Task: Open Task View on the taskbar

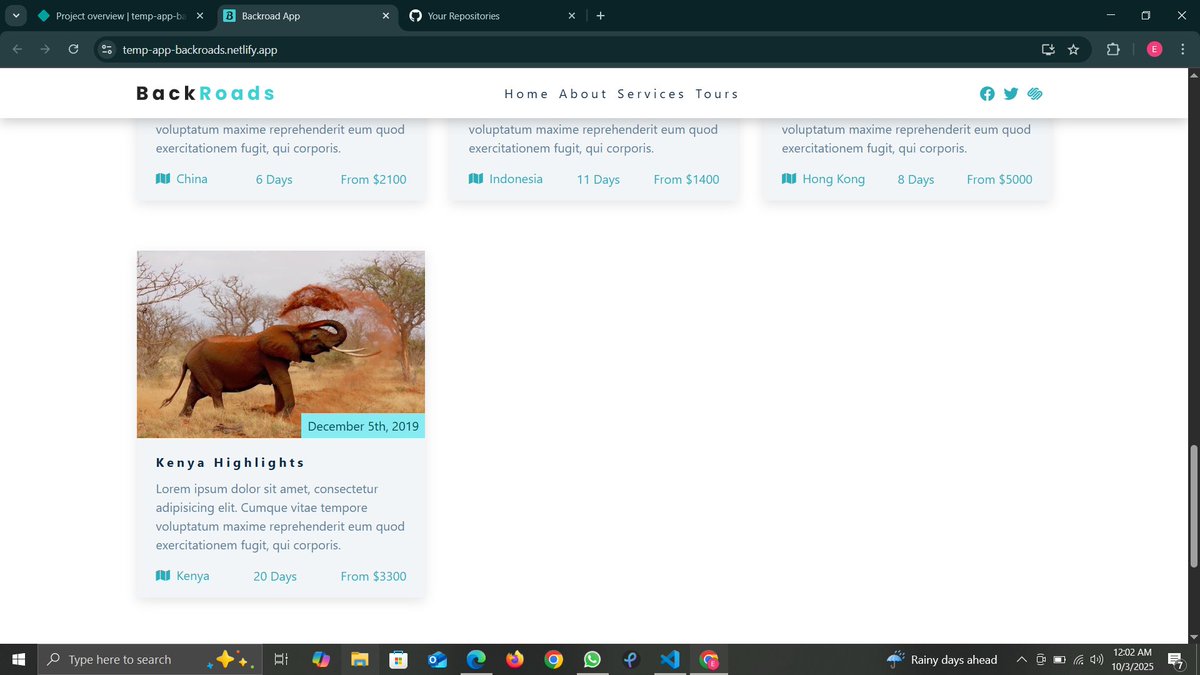Action: coord(281,659)
